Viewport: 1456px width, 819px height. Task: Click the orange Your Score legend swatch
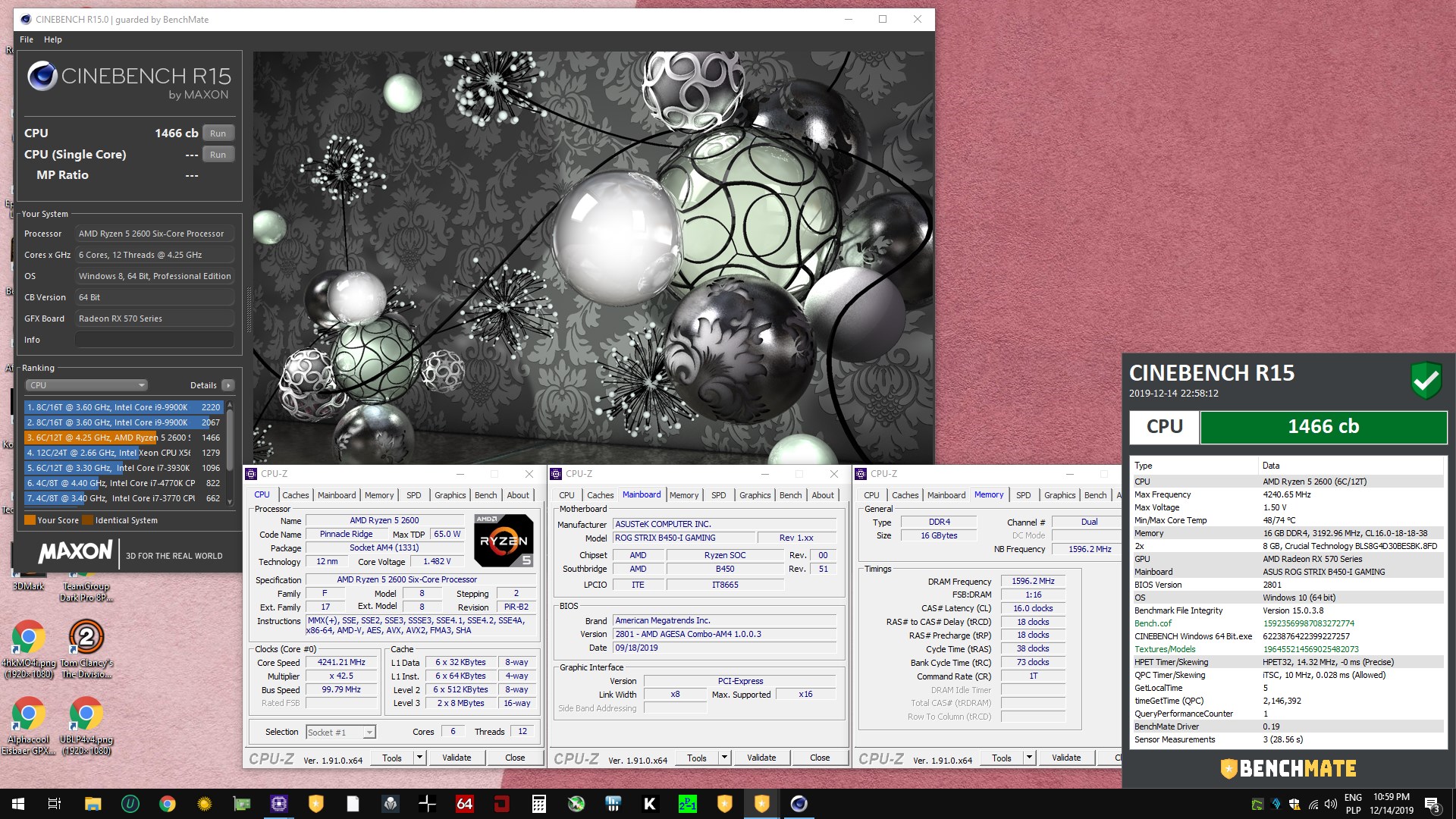click(x=30, y=520)
